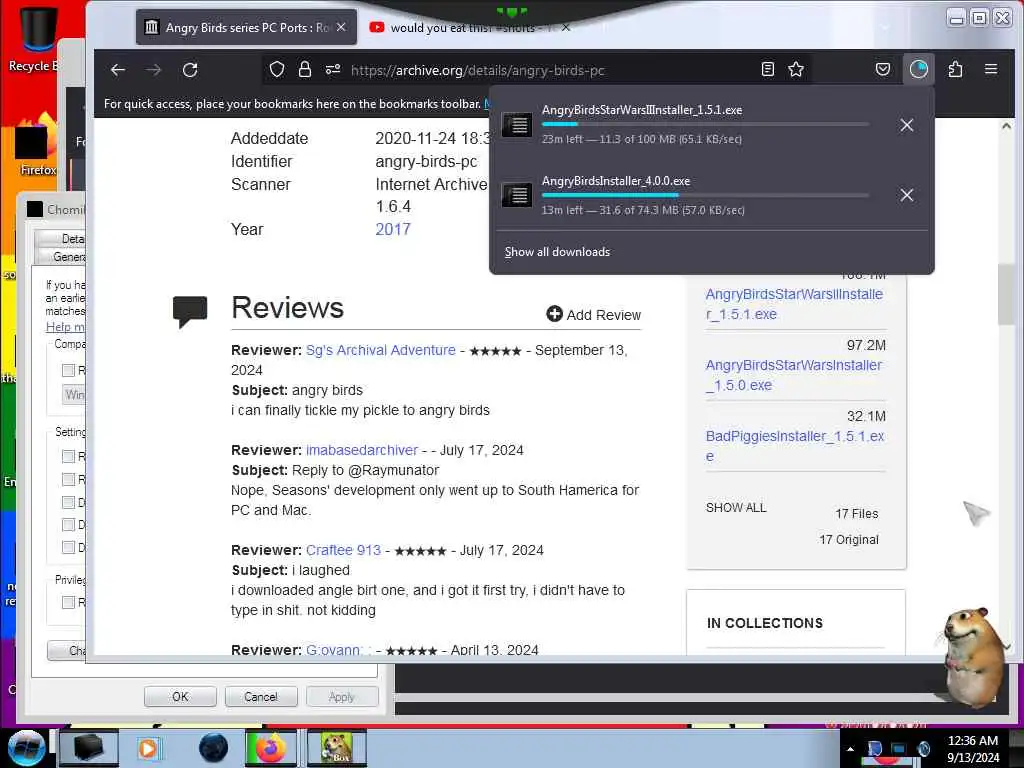
Task: Toggle the downloads progress toolbar icon
Action: pyautogui.click(x=919, y=69)
